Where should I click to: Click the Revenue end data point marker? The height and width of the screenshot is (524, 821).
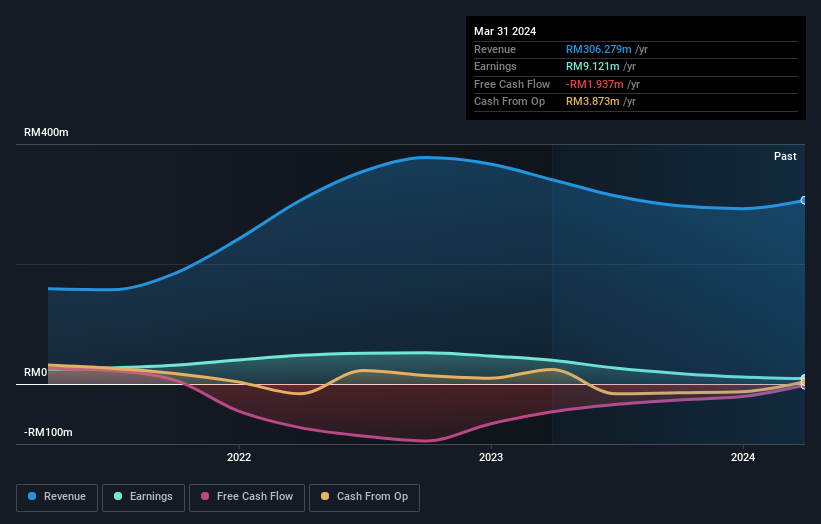pos(804,200)
